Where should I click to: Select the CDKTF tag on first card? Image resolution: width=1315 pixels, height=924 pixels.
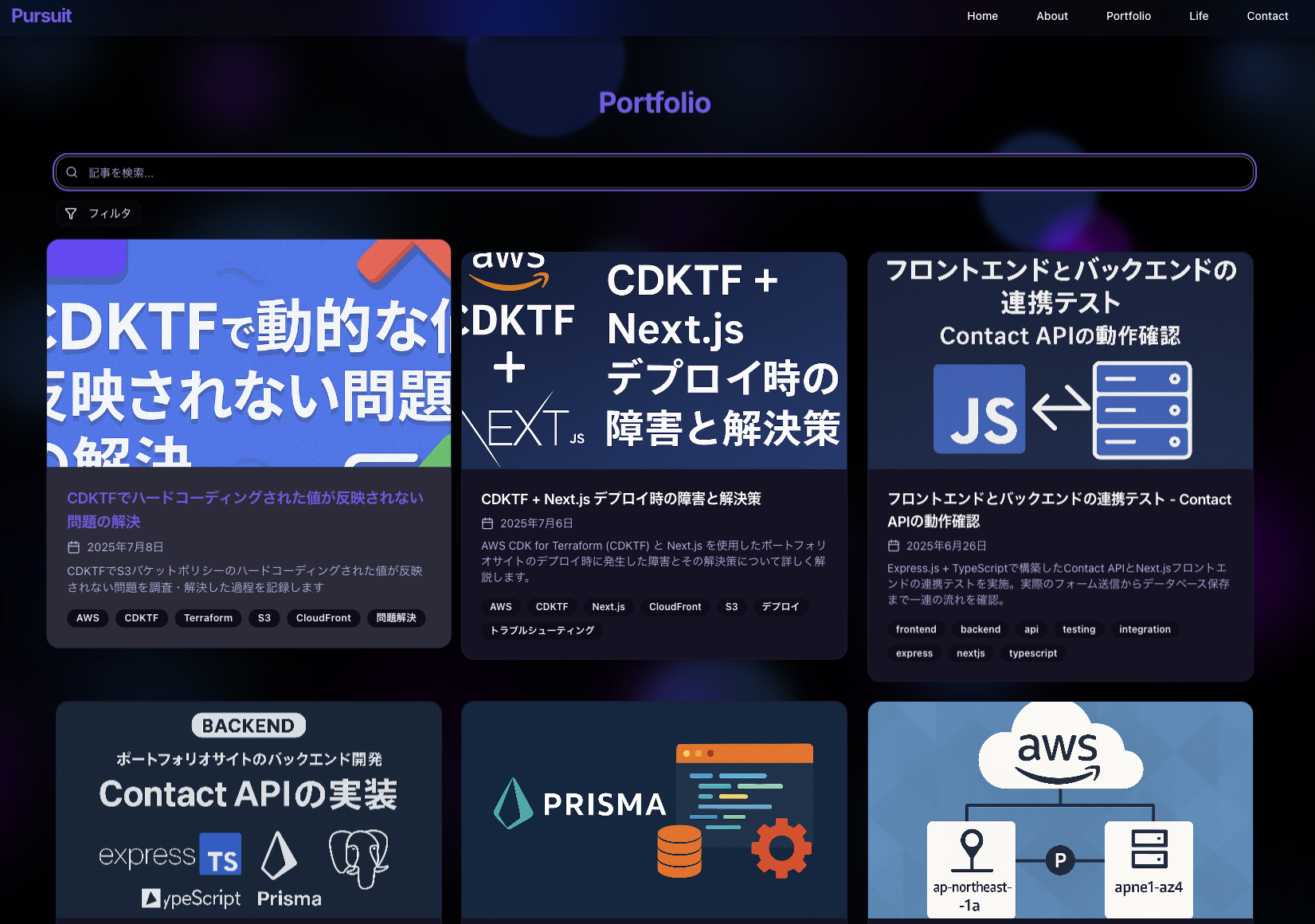[x=142, y=618]
